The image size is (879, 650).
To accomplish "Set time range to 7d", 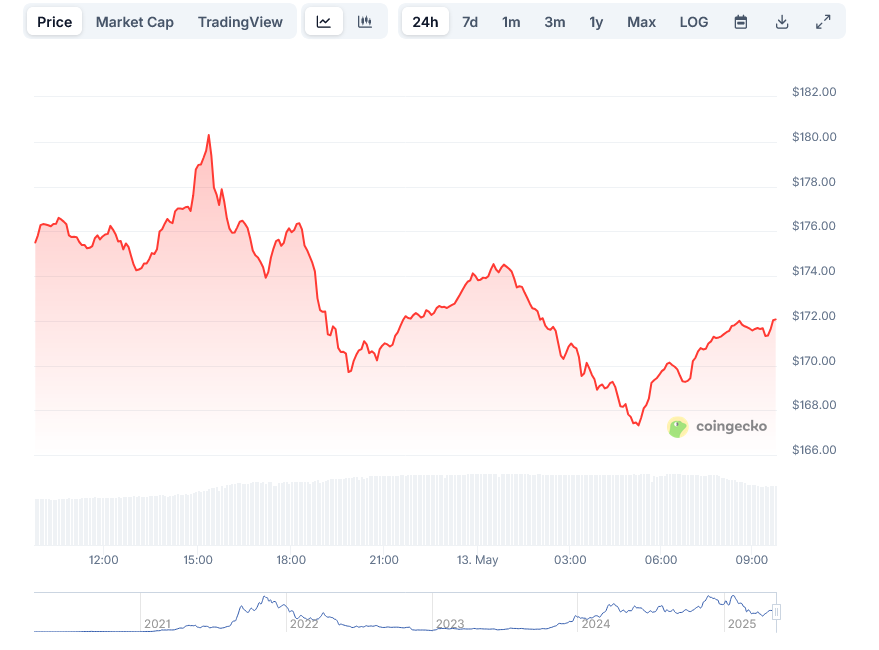I will (x=470, y=22).
